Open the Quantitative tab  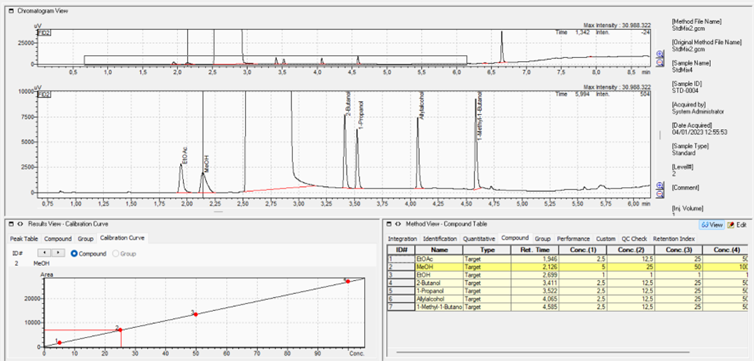(478, 238)
